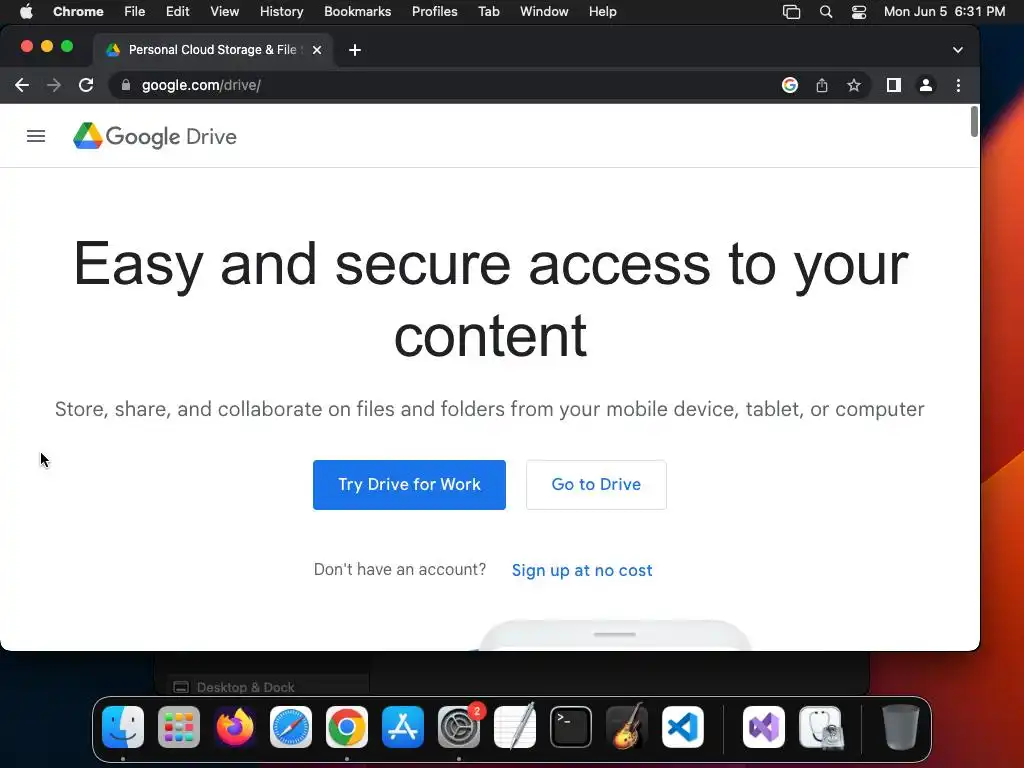Click the browser forward arrow
Screen dimensions: 1024x768
[x=54, y=85]
